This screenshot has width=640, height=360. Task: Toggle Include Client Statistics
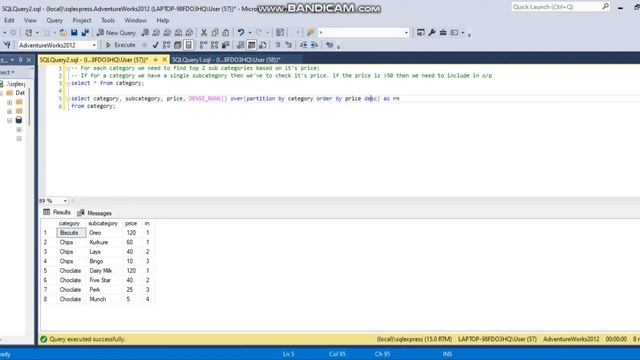tap(225, 45)
